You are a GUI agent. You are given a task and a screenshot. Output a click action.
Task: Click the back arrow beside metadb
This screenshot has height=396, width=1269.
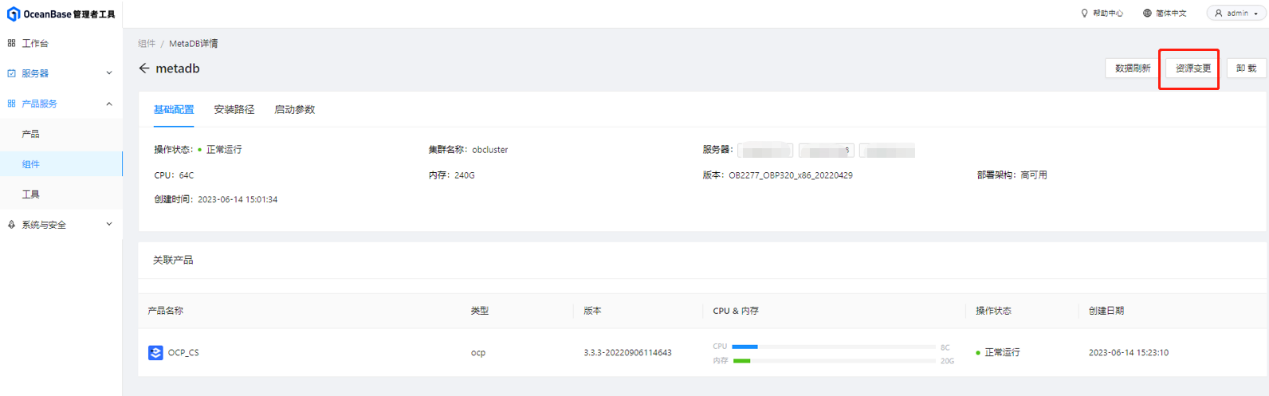(x=144, y=68)
